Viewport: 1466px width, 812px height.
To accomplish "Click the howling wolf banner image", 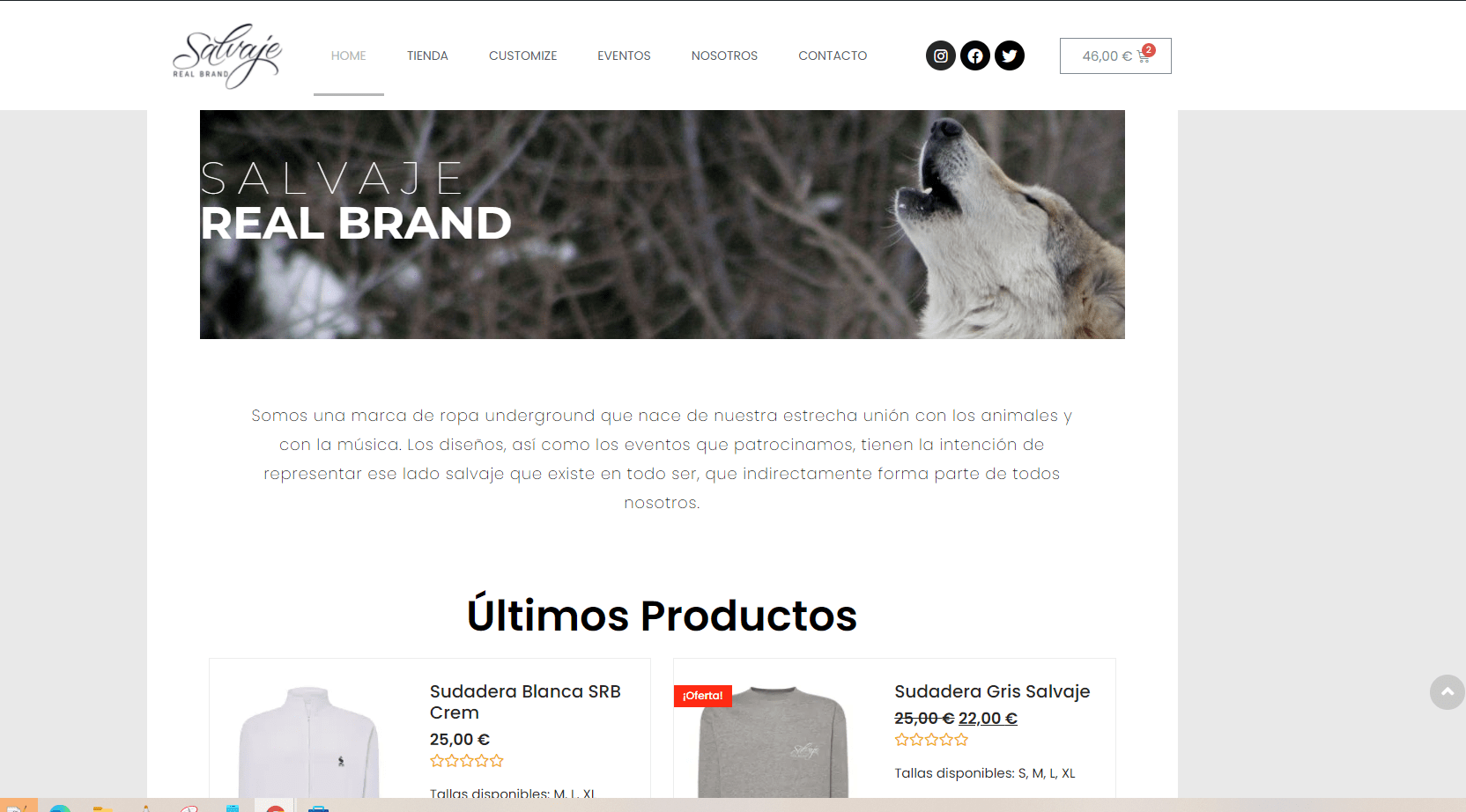I will [x=663, y=225].
